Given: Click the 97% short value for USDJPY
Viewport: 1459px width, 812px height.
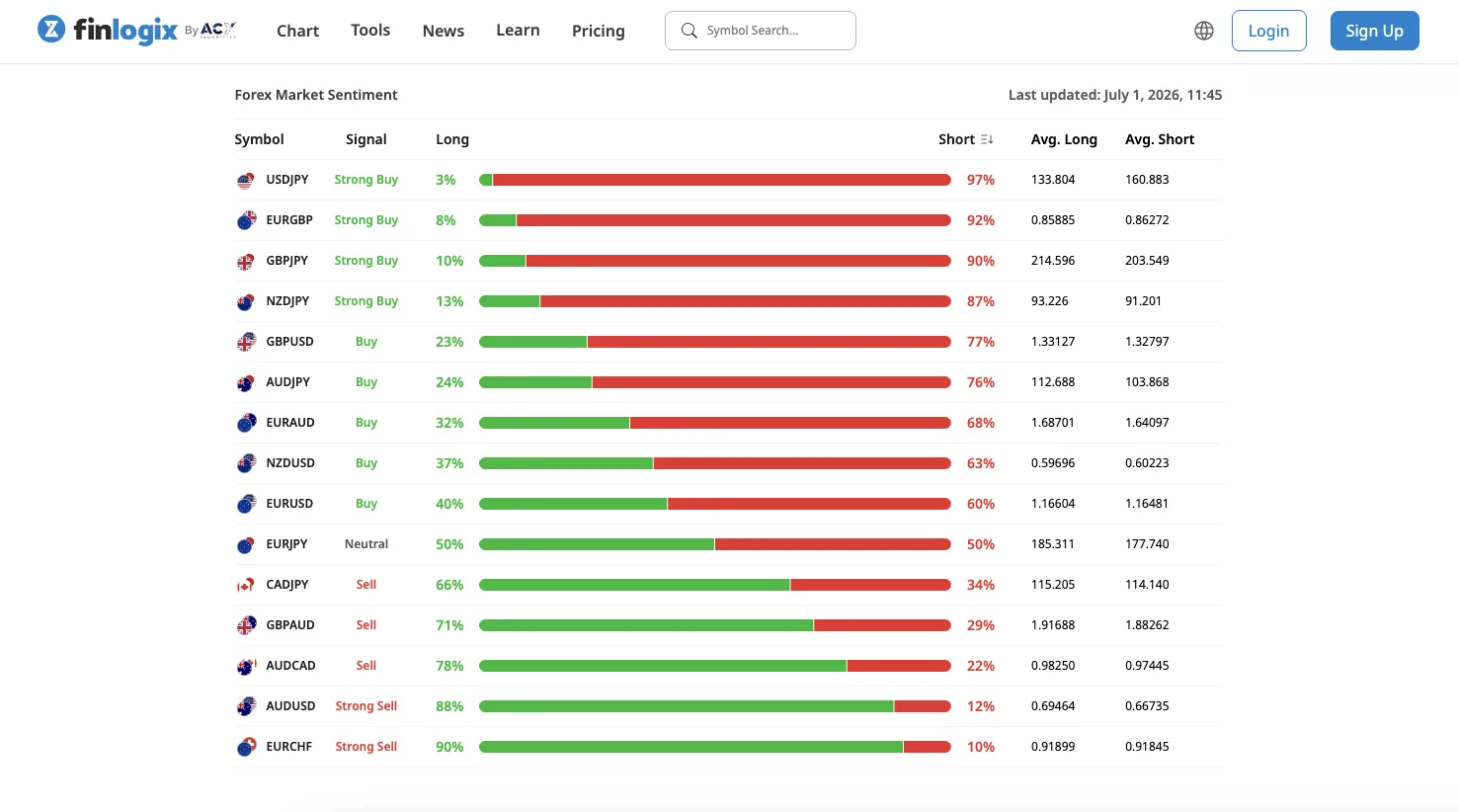Looking at the screenshot, I should tap(981, 180).
